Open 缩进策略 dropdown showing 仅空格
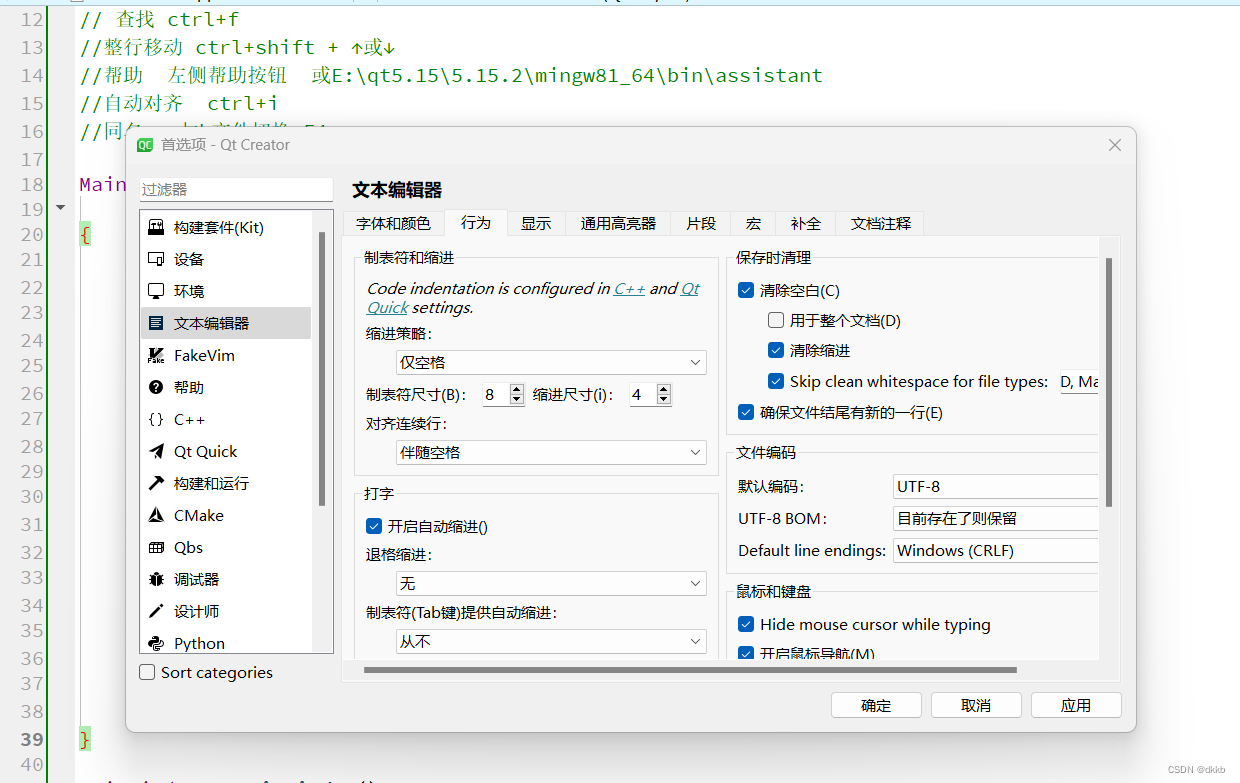Image resolution: width=1240 pixels, height=783 pixels. (x=551, y=362)
